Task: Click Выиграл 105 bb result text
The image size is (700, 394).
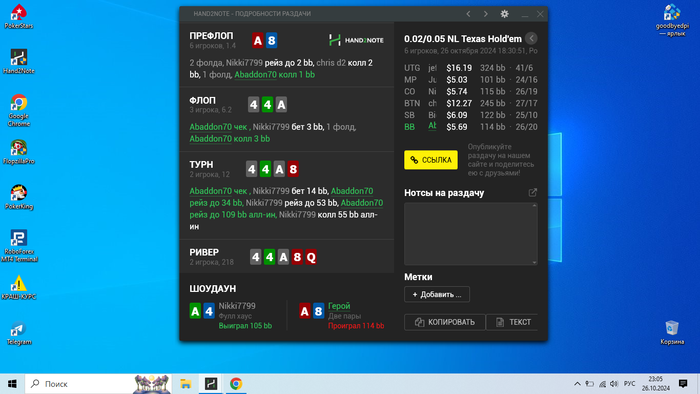Action: coord(245,326)
